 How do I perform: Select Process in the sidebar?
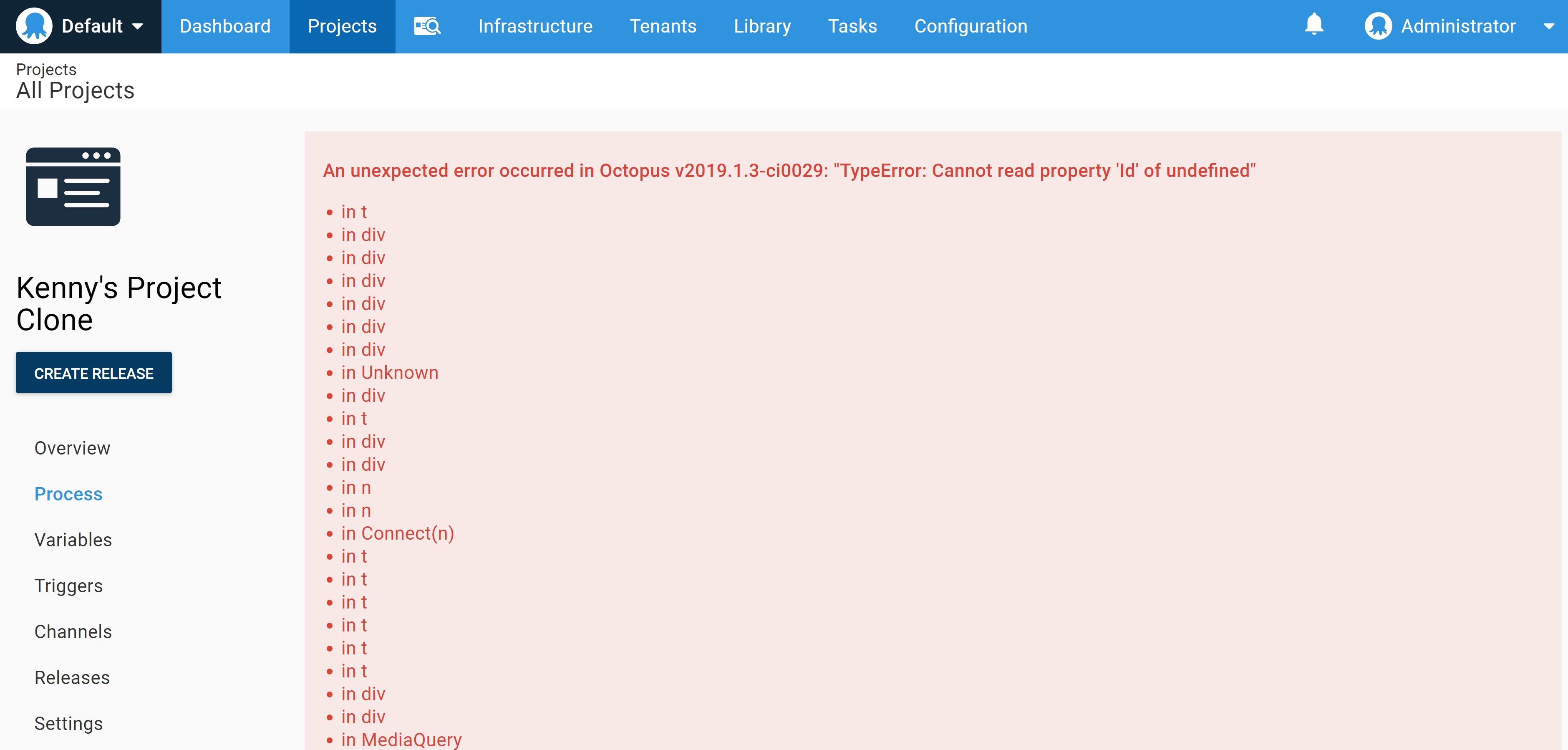[x=68, y=494]
